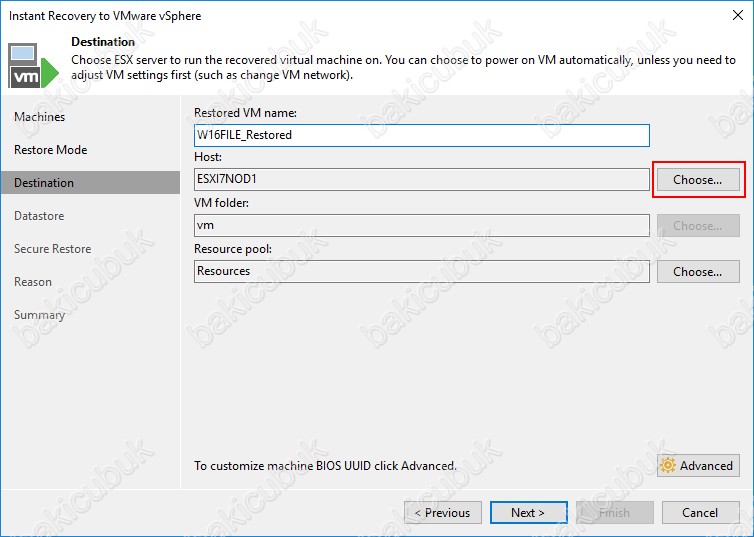Click the Resource pool field showing Resources
This screenshot has height=537, width=754.
click(x=422, y=271)
